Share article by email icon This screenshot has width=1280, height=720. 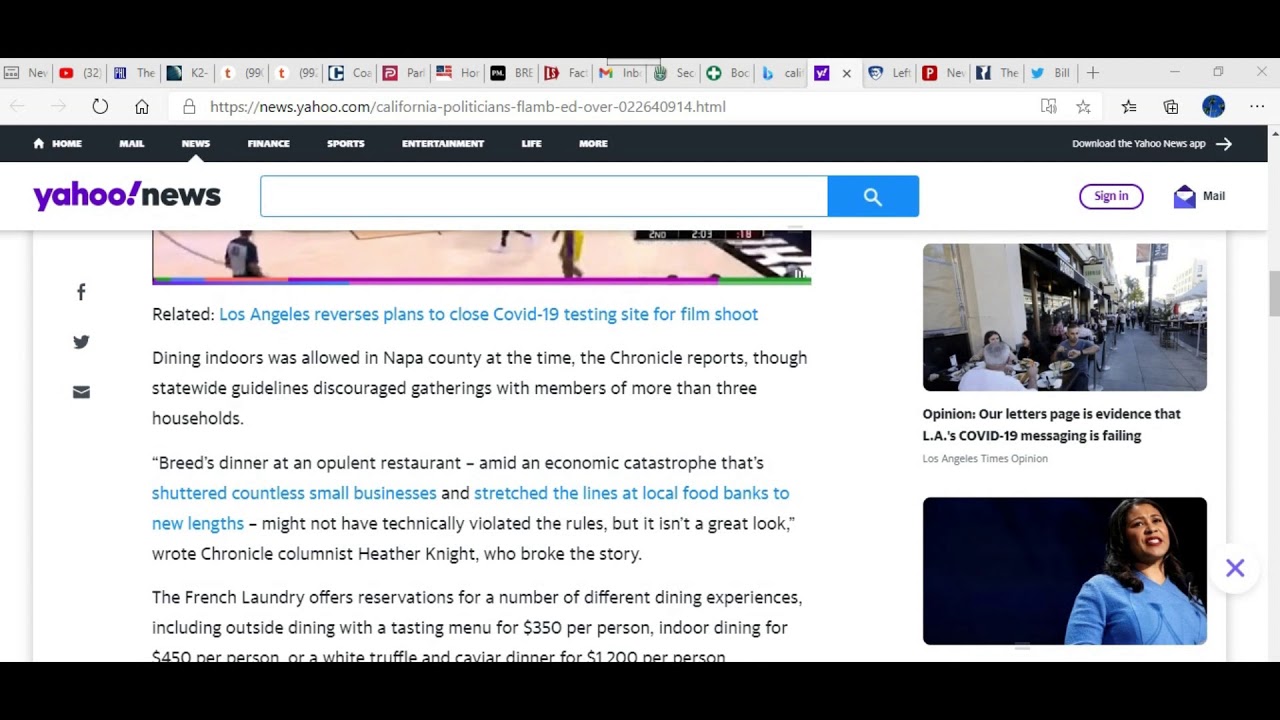coord(81,392)
